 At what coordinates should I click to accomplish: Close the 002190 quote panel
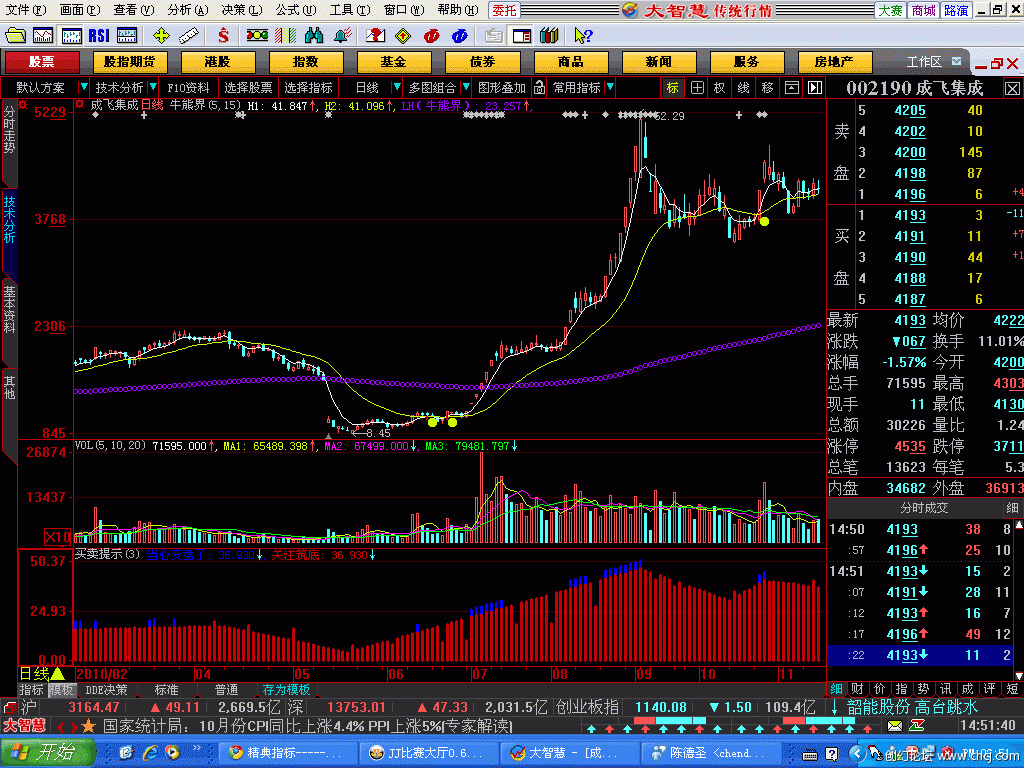click(1012, 88)
